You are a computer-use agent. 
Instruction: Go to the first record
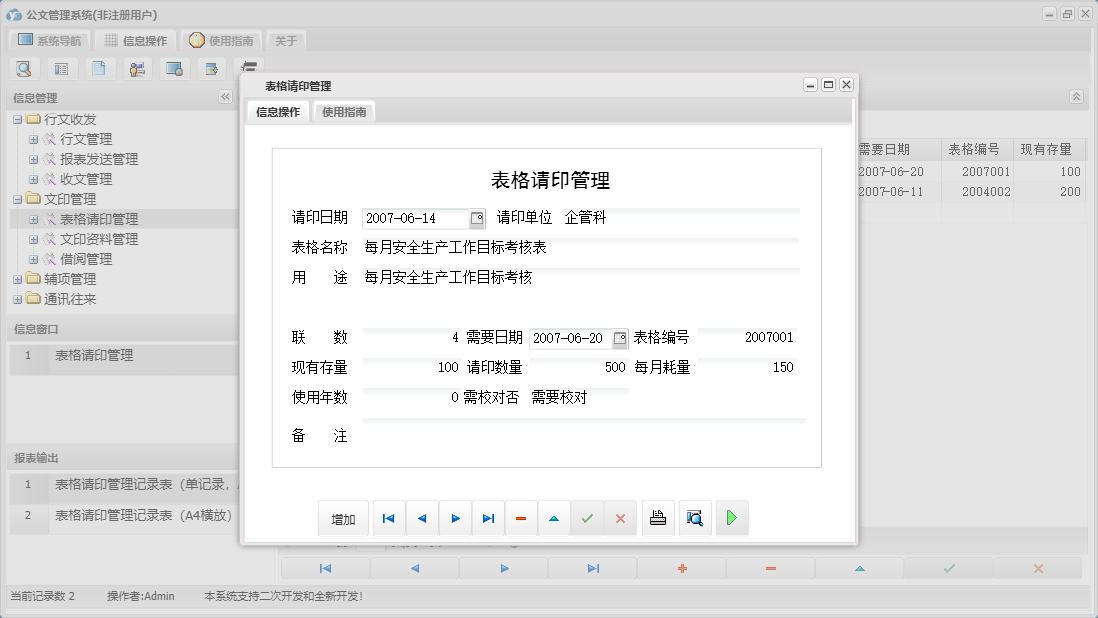pos(388,518)
